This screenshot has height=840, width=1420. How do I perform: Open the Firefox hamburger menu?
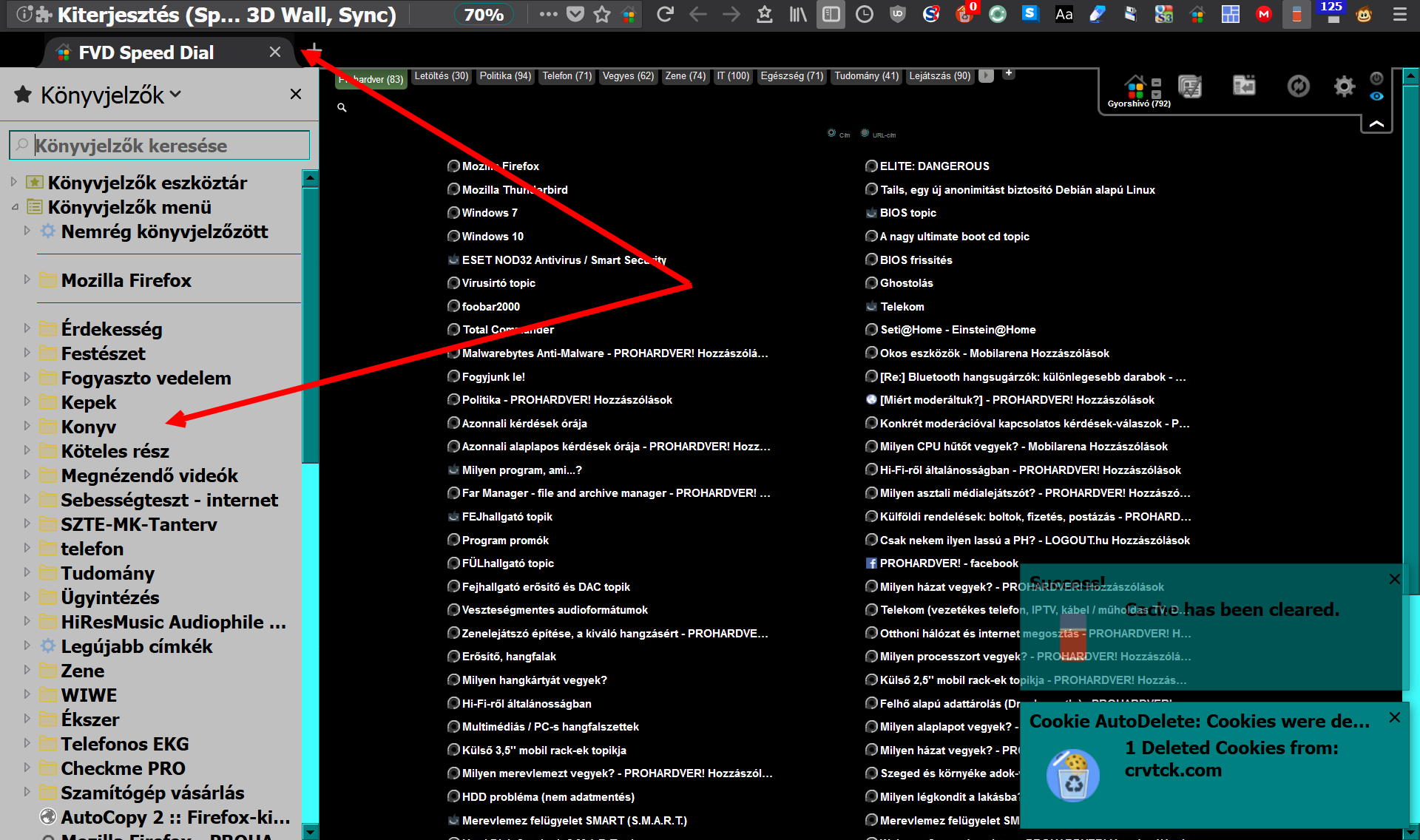pyautogui.click(x=1399, y=14)
